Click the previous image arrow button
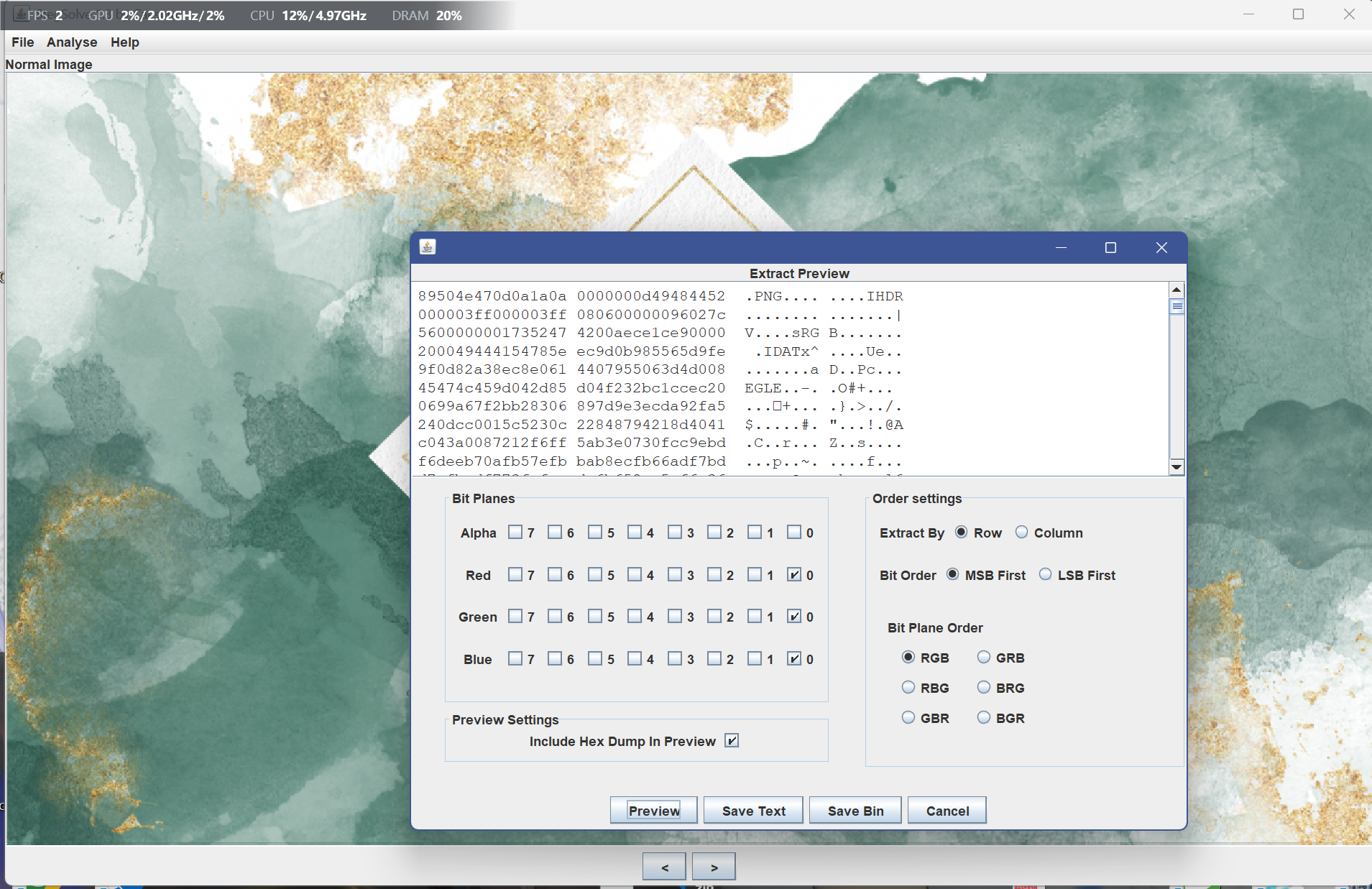The width and height of the screenshot is (1372, 889). tap(664, 867)
